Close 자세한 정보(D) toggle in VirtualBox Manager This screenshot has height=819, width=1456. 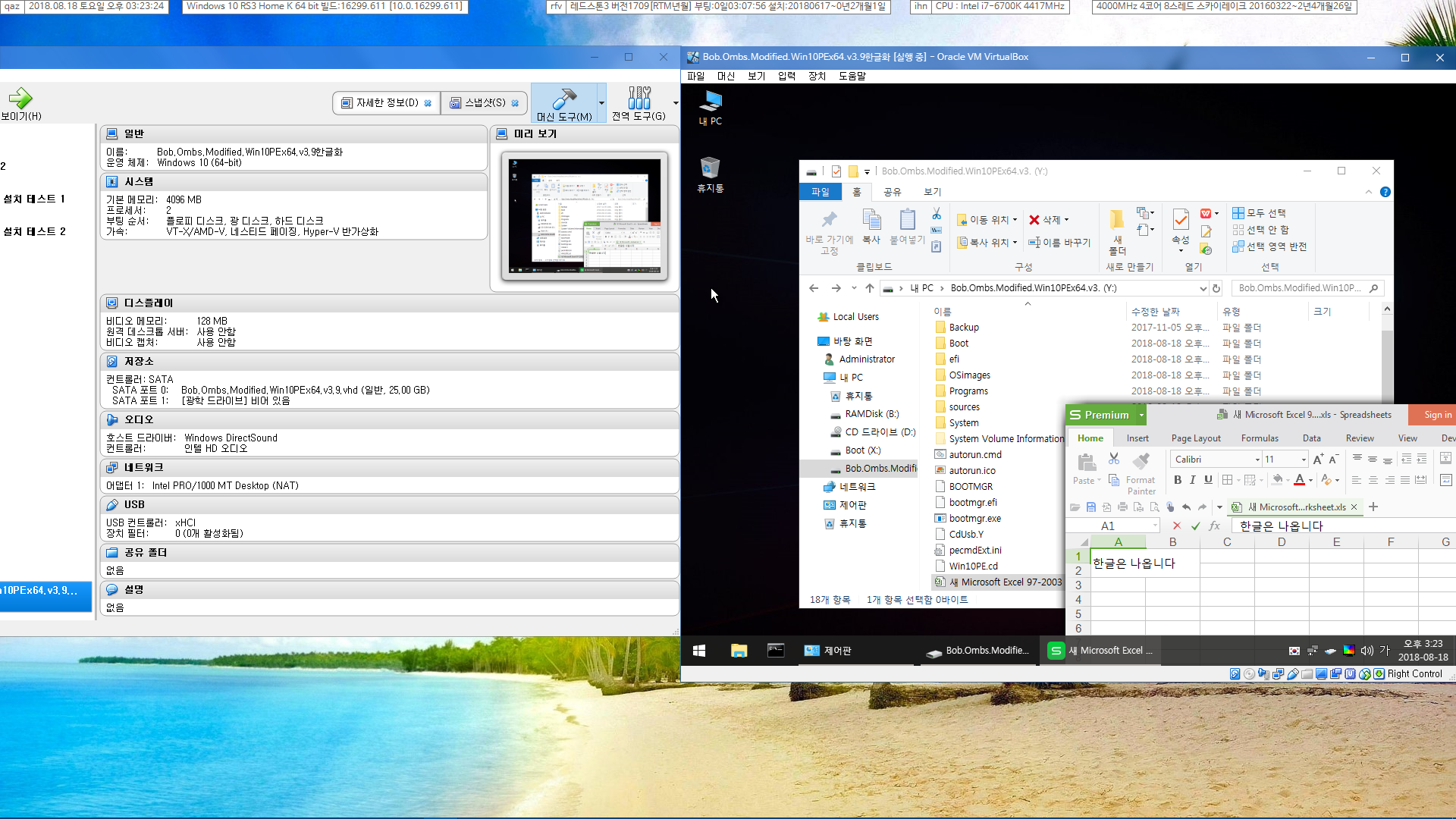[x=428, y=103]
